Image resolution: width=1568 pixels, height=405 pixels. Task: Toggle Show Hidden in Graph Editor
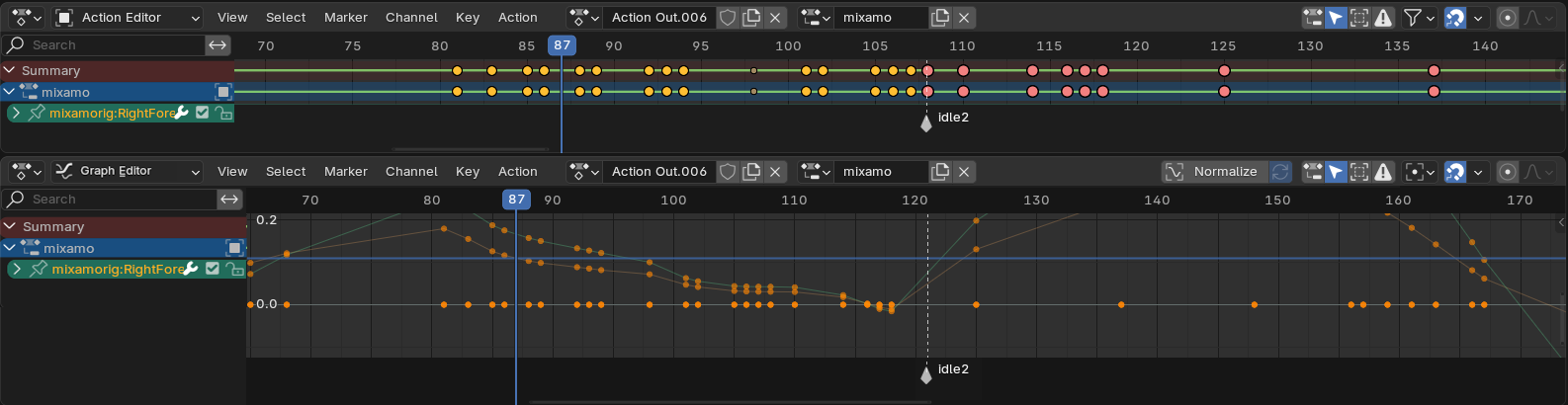click(1359, 171)
